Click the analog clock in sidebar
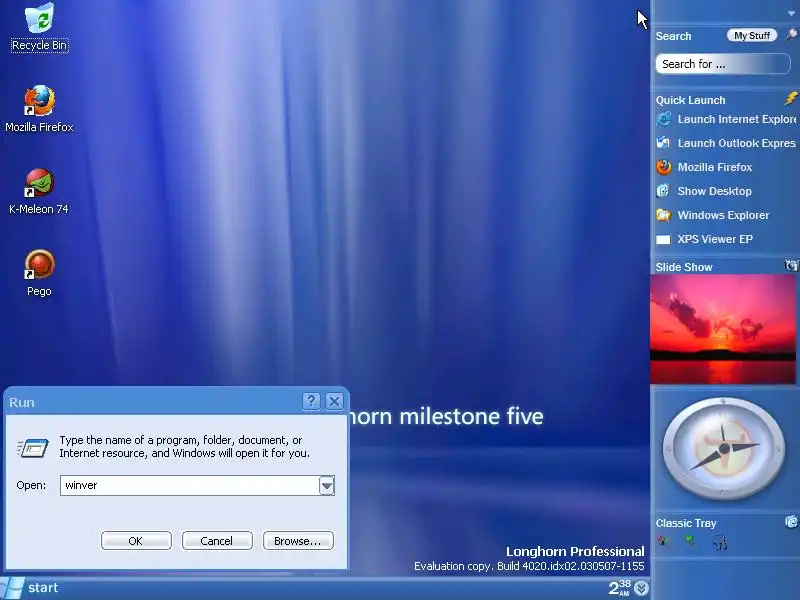The width and height of the screenshot is (800, 600). [x=723, y=448]
